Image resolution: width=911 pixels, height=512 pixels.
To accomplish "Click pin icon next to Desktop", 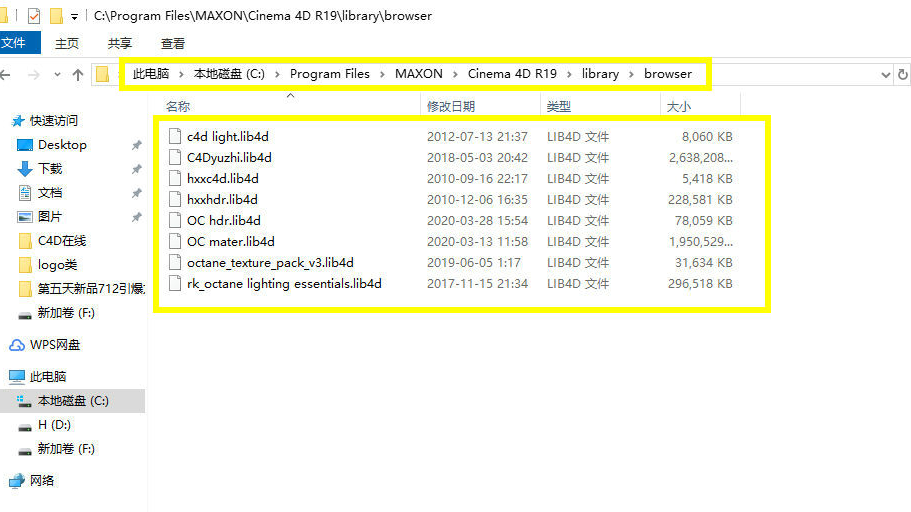I will pyautogui.click(x=137, y=145).
